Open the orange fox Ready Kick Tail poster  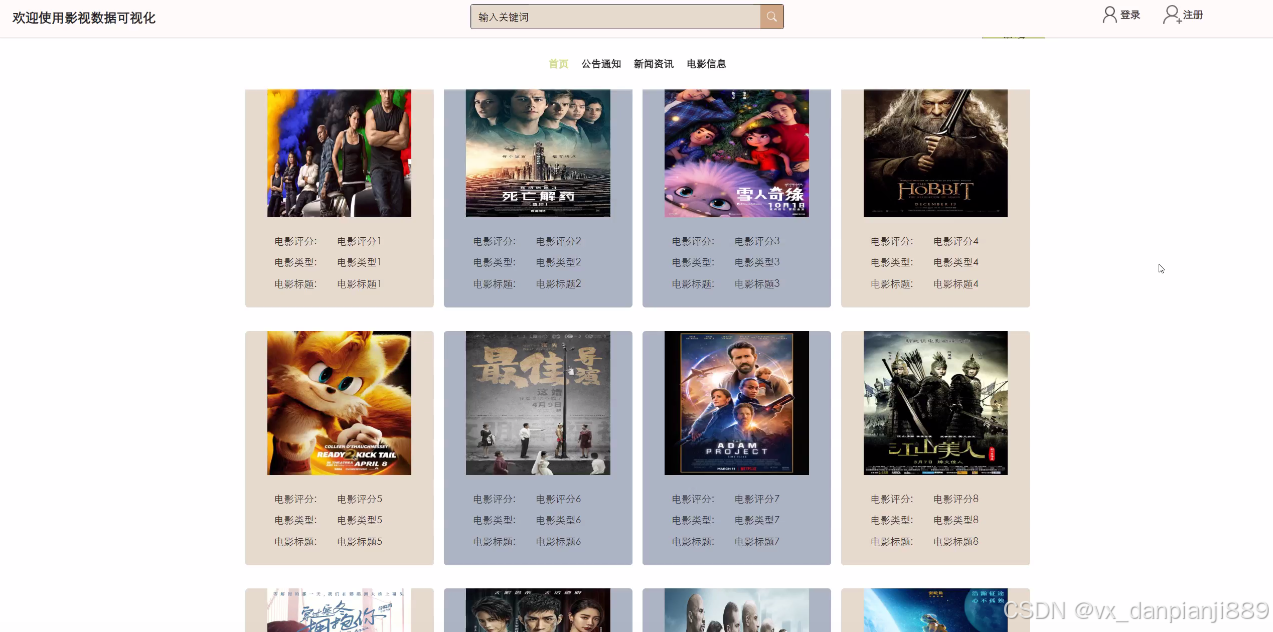(x=339, y=403)
